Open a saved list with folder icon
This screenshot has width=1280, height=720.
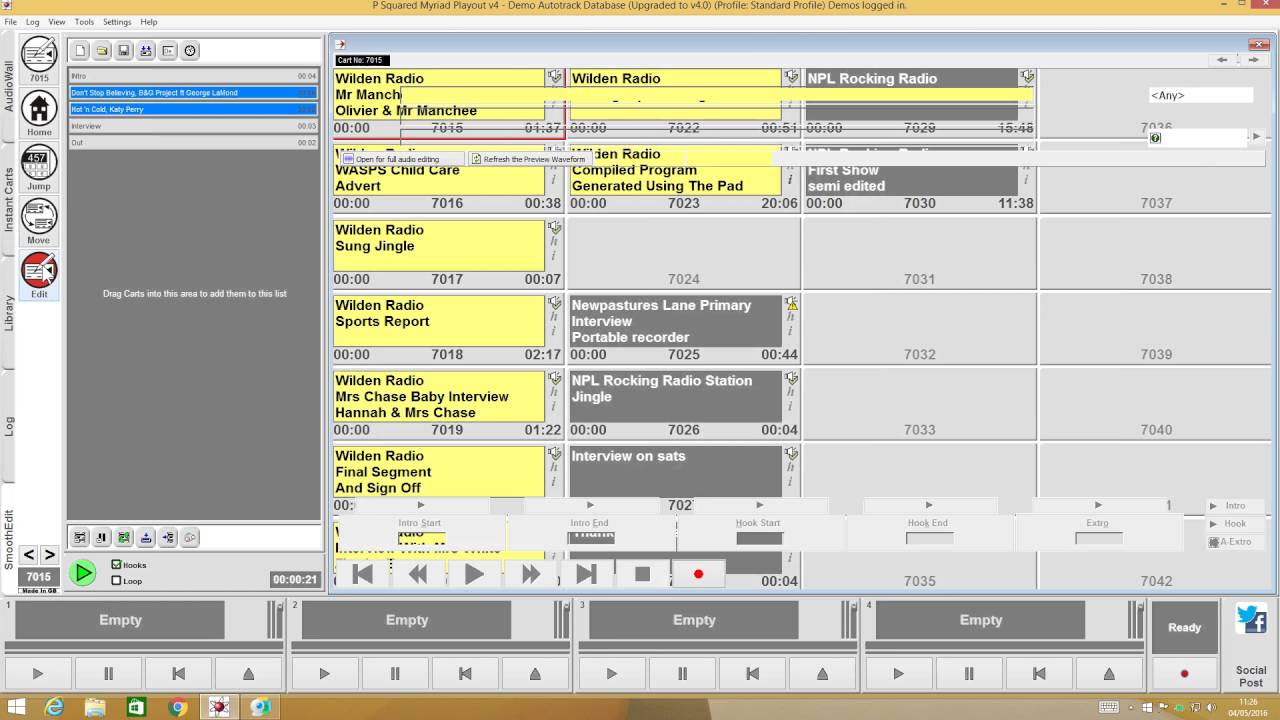pyautogui.click(x=102, y=51)
